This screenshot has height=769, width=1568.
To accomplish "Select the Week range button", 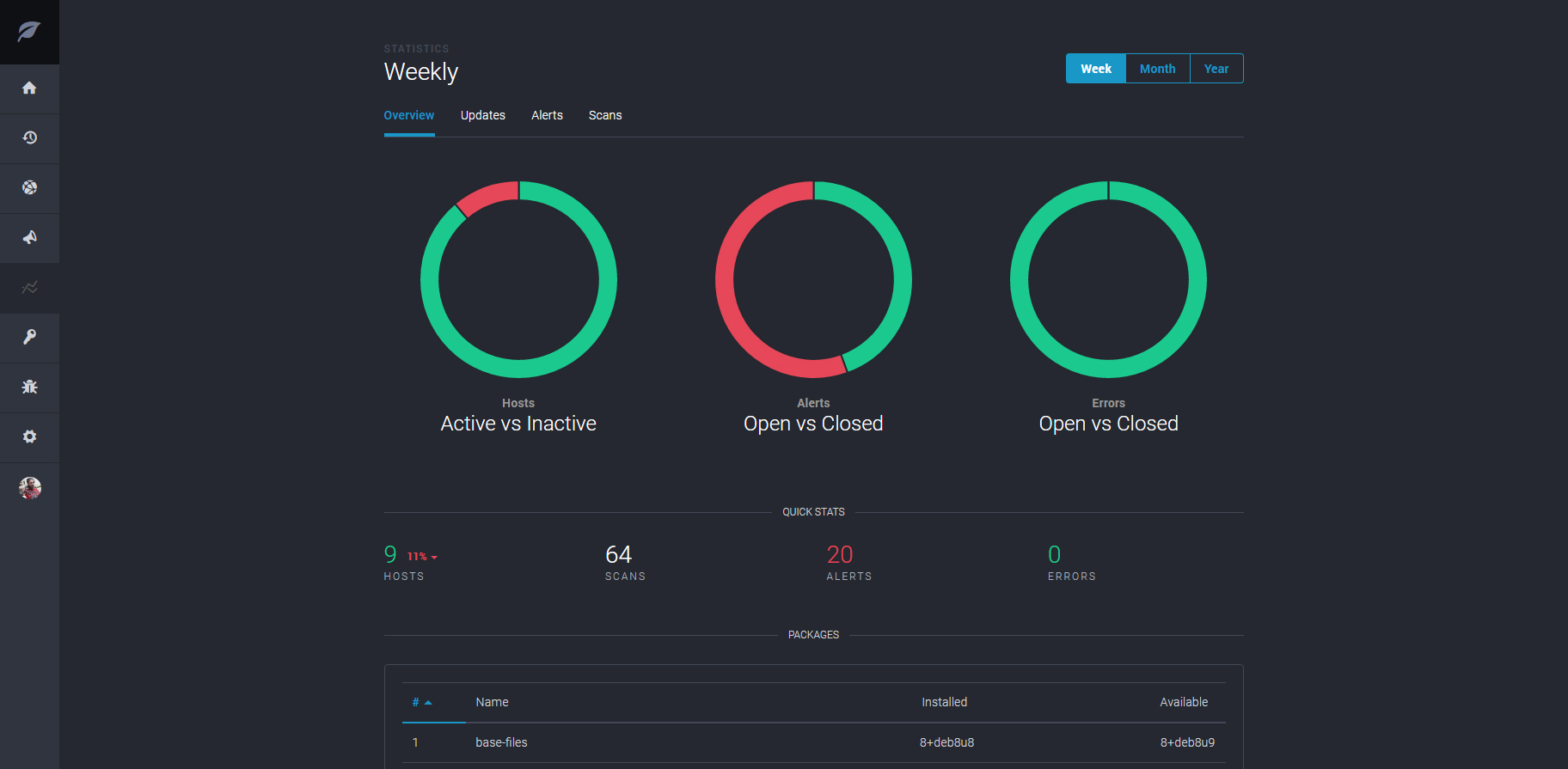I will tap(1096, 69).
